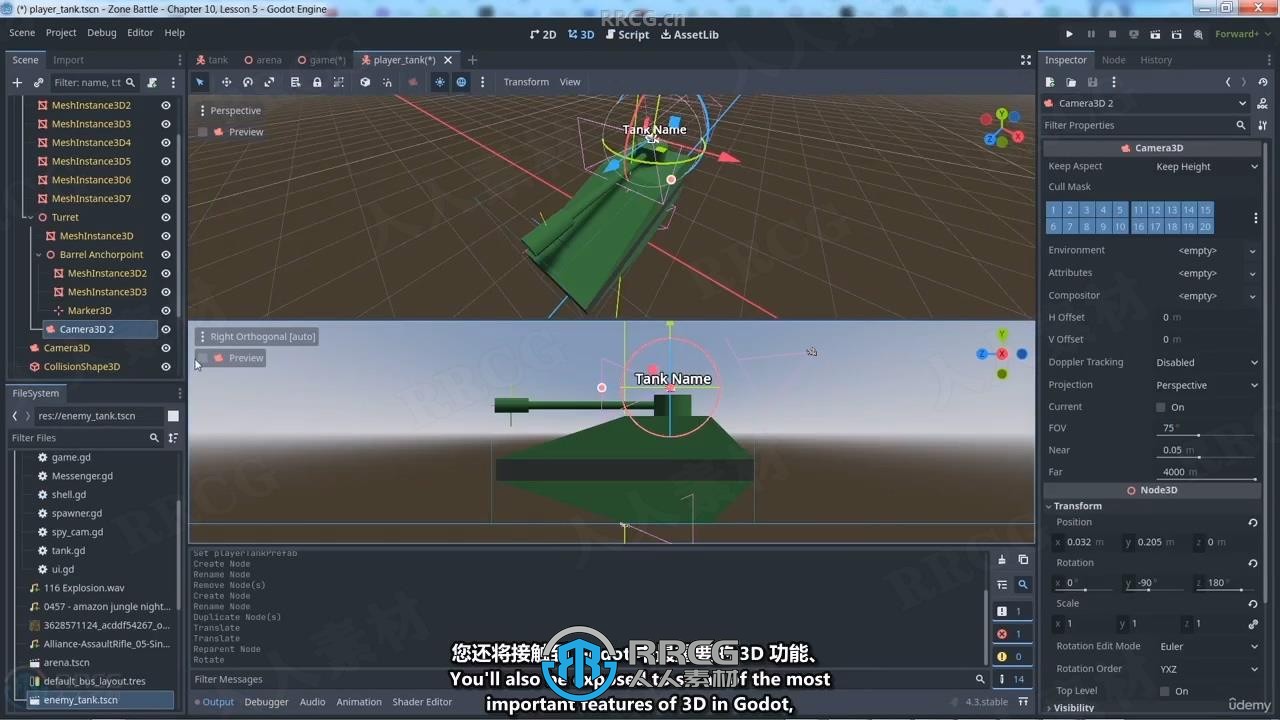Open the Shader Editor panel
The image size is (1280, 720).
[422, 702]
